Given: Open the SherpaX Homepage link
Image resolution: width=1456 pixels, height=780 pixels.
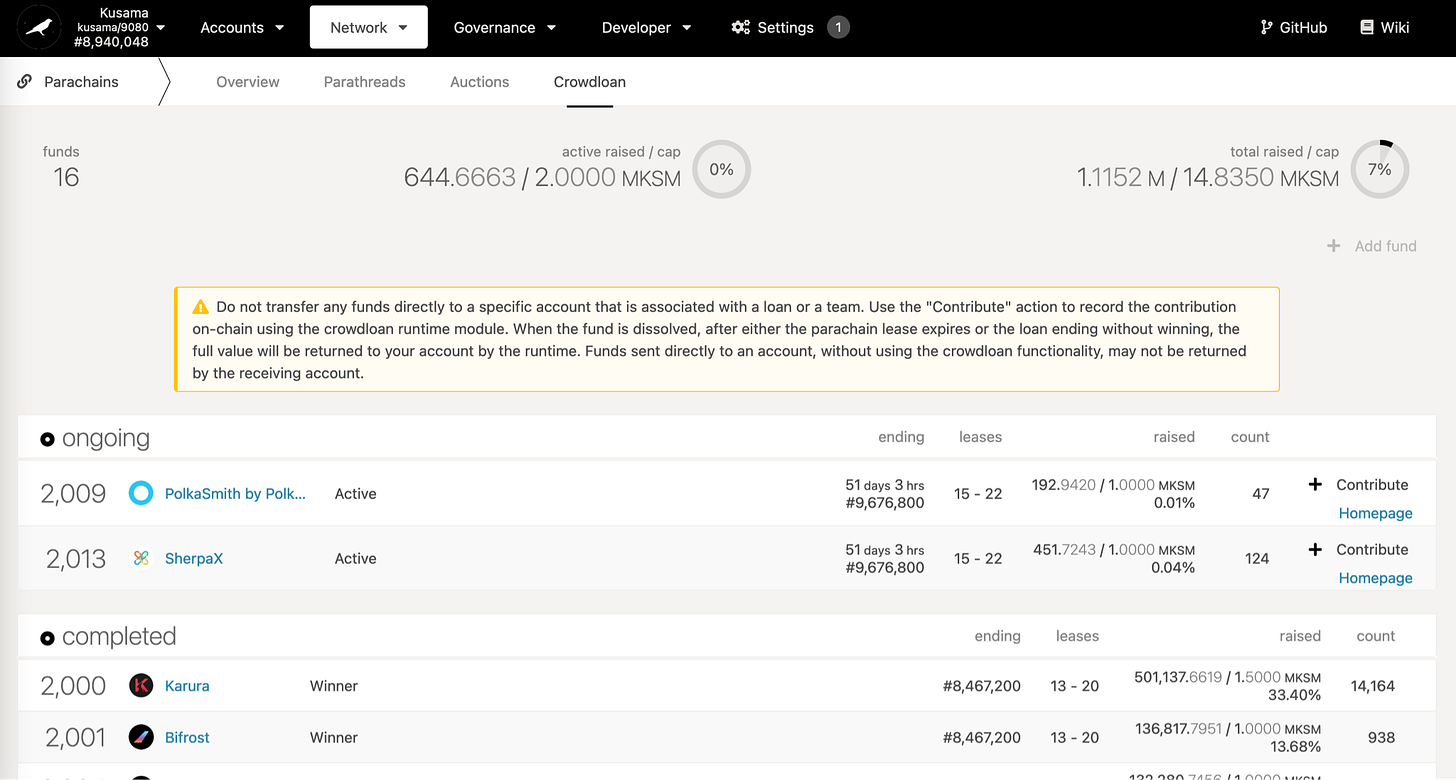Looking at the screenshot, I should pos(1376,578).
